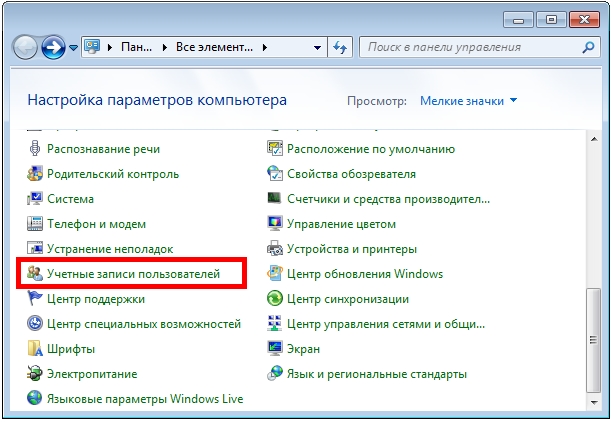Viewport: 612px width, 422px height.
Task: Click the Устройства и принтеры icon
Action: (x=275, y=249)
